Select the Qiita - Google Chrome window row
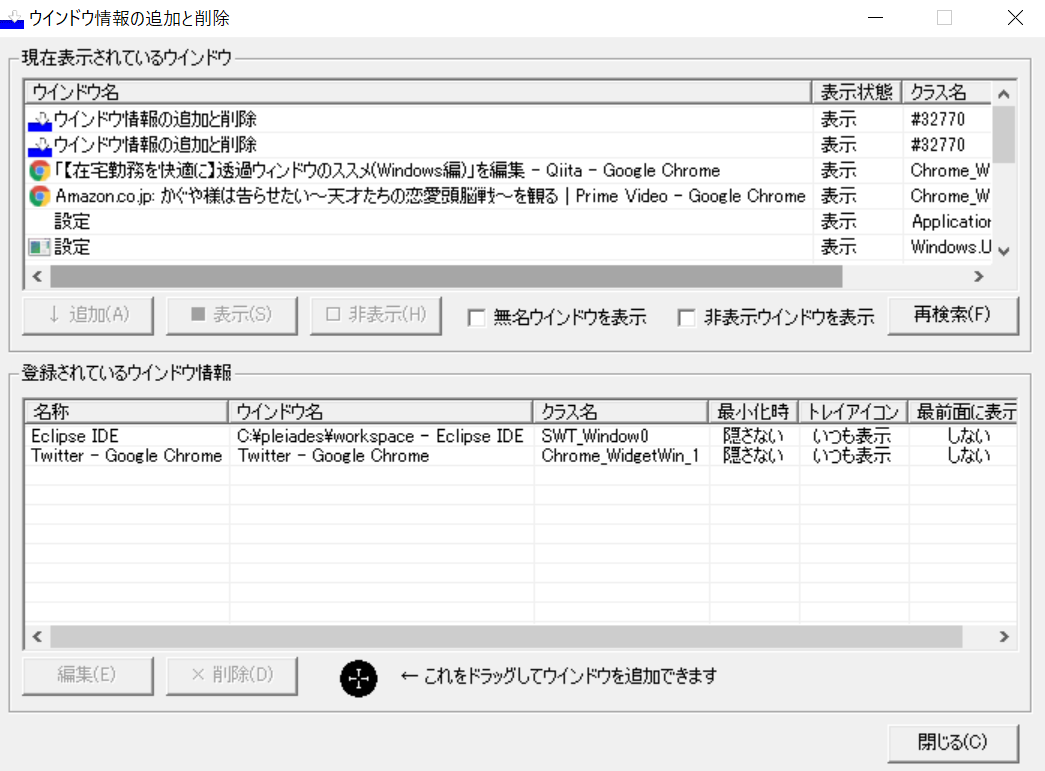This screenshot has height=771, width=1045. pos(508,171)
